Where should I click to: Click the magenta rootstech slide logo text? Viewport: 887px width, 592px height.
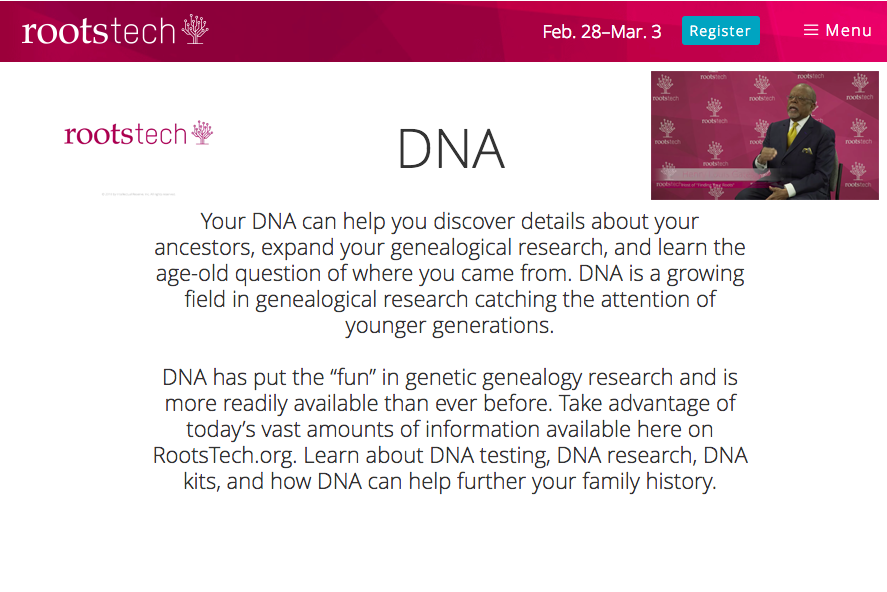coord(126,135)
